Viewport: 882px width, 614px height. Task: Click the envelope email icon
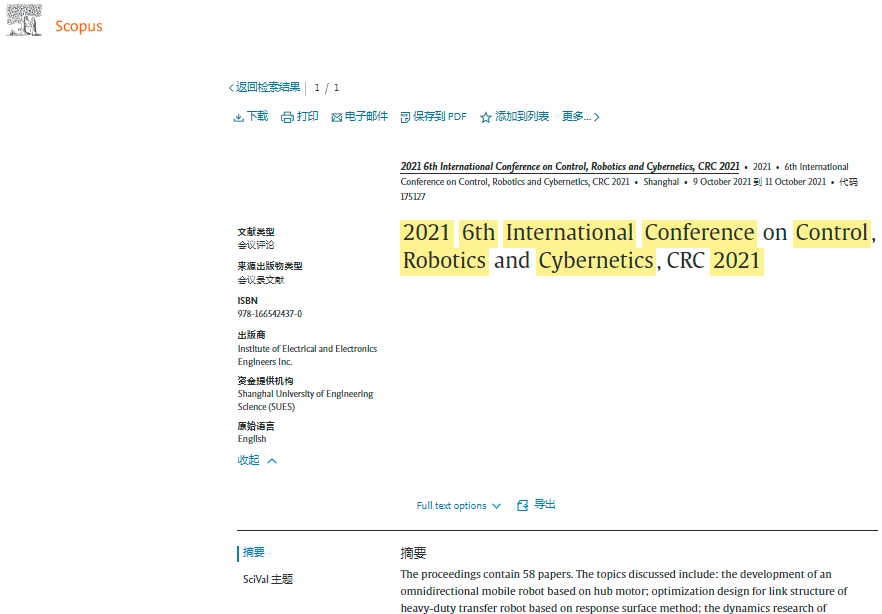(336, 117)
